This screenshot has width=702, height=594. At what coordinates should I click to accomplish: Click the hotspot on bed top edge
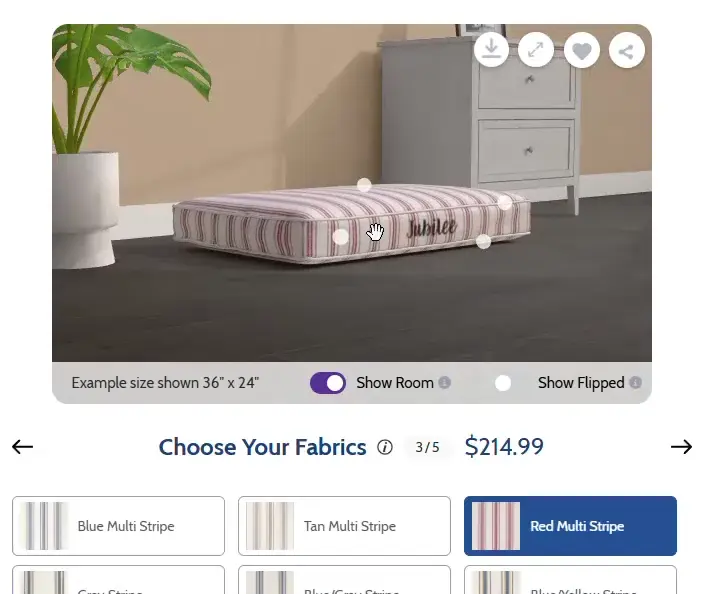(364, 185)
